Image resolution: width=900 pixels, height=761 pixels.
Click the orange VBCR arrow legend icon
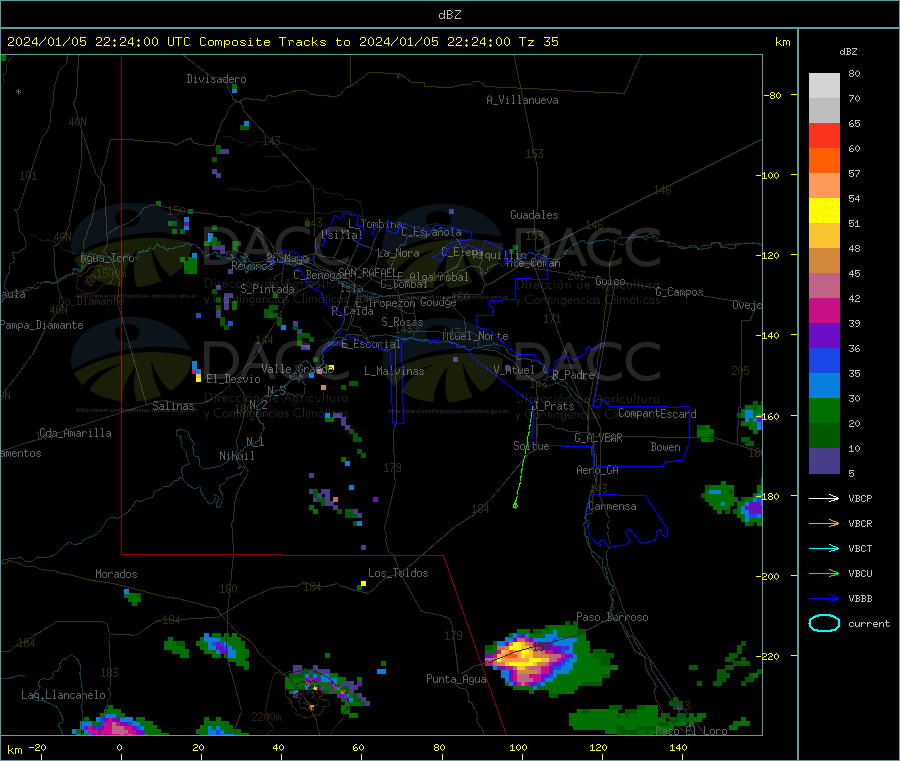(824, 523)
